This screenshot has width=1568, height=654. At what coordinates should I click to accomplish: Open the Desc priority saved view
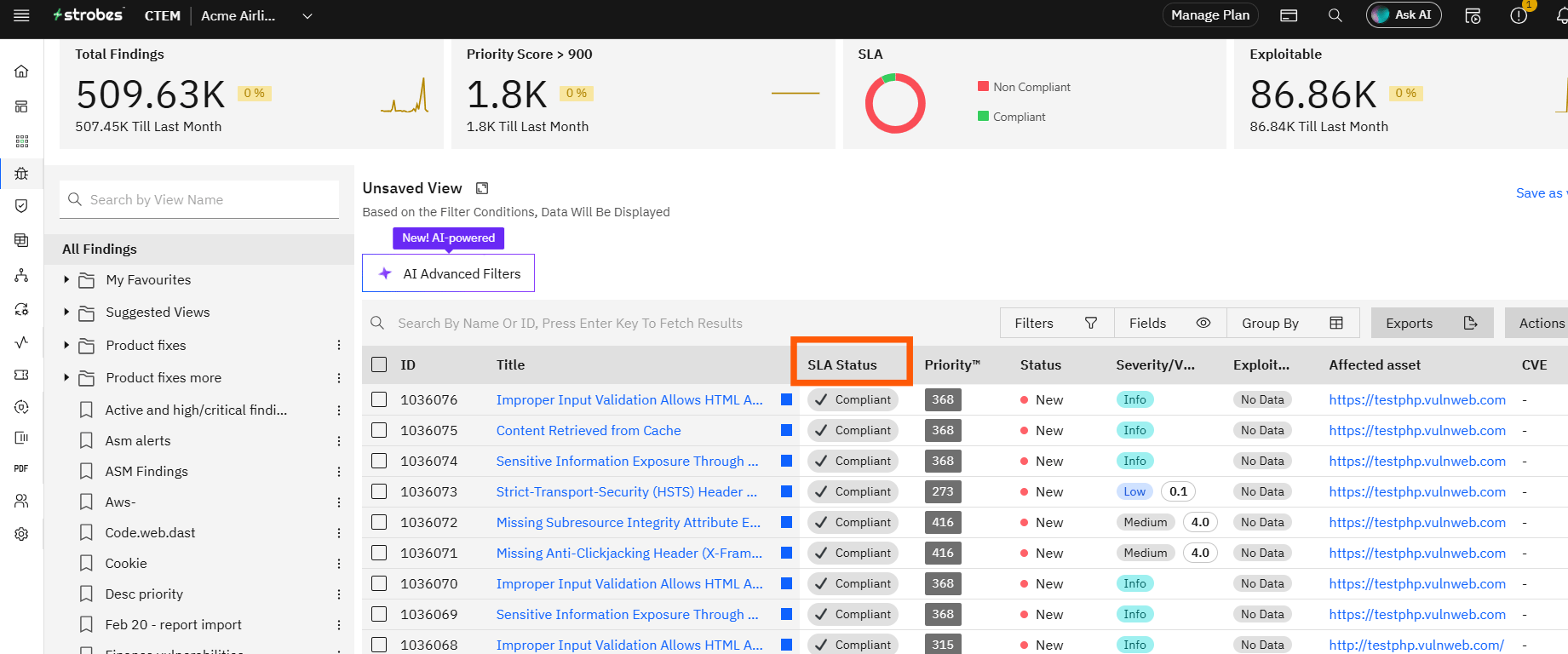point(144,594)
